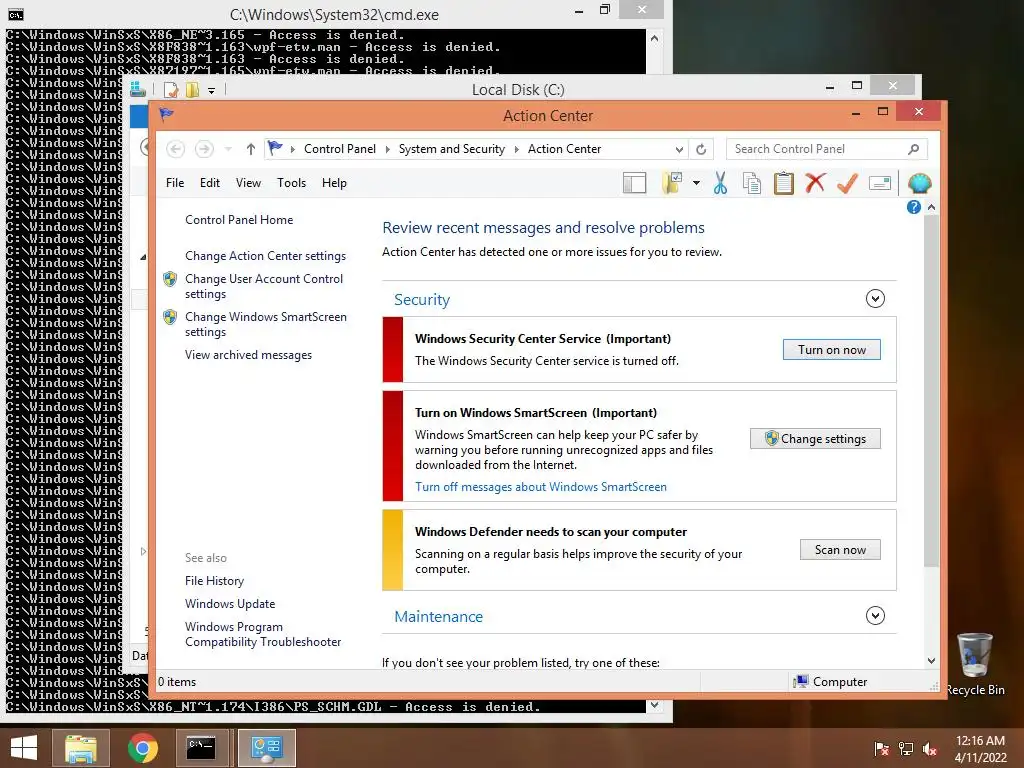The image size is (1024, 768).
Task: Go to Control Panel Home
Action: pos(239,220)
